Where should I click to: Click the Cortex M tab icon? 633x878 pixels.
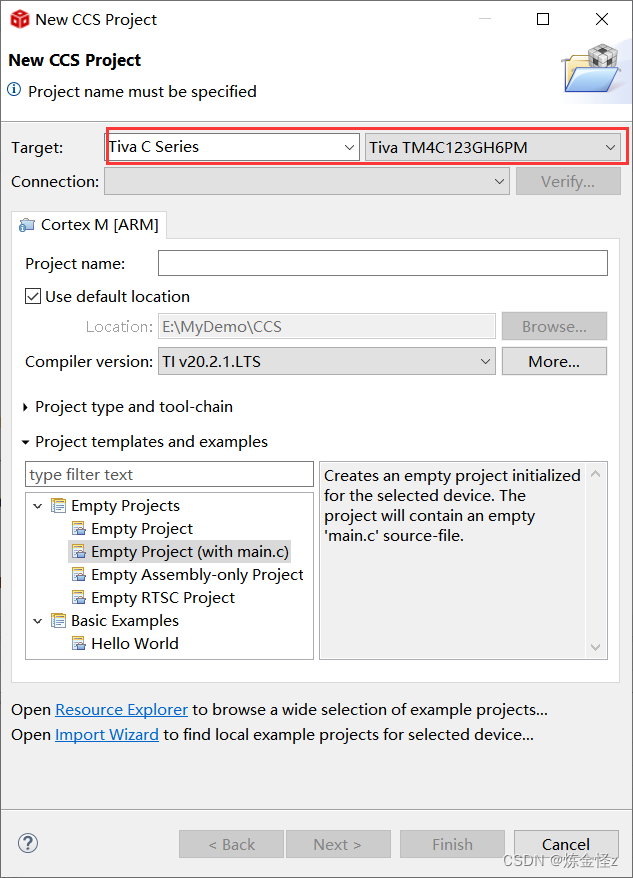coord(26,225)
